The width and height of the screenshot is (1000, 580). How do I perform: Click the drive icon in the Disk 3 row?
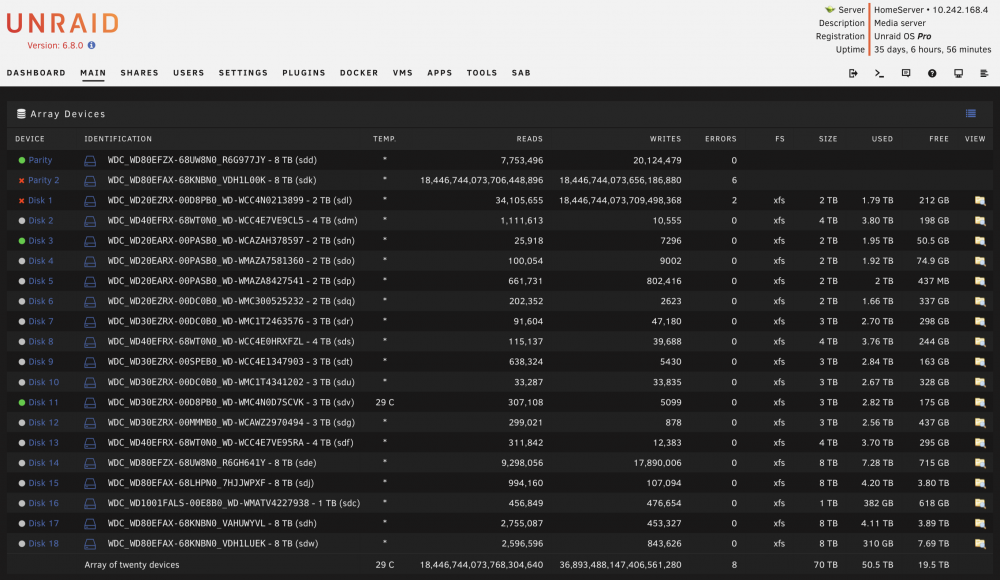pyautogui.click(x=90, y=241)
